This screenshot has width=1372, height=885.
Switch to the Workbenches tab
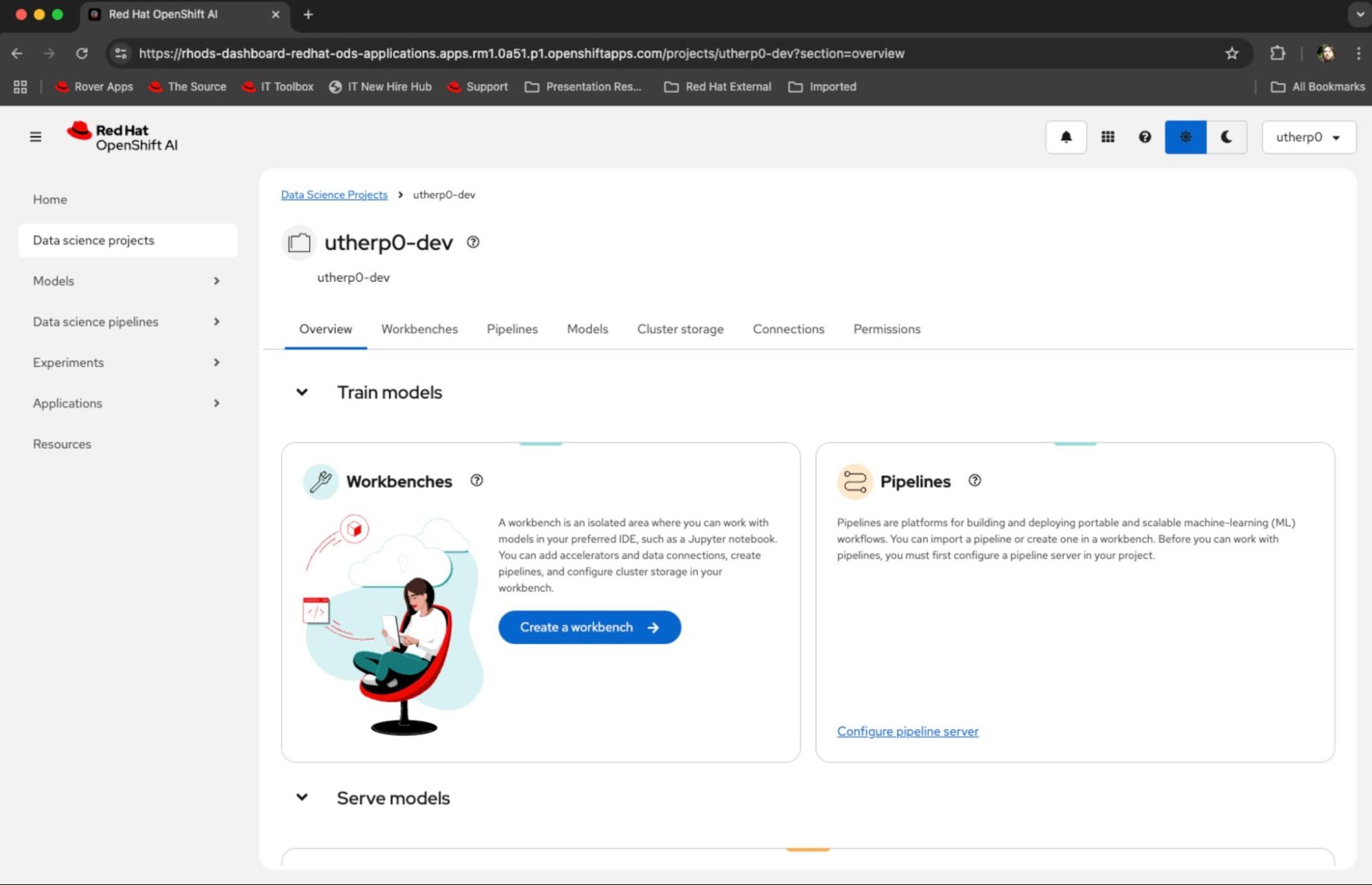pyautogui.click(x=419, y=329)
